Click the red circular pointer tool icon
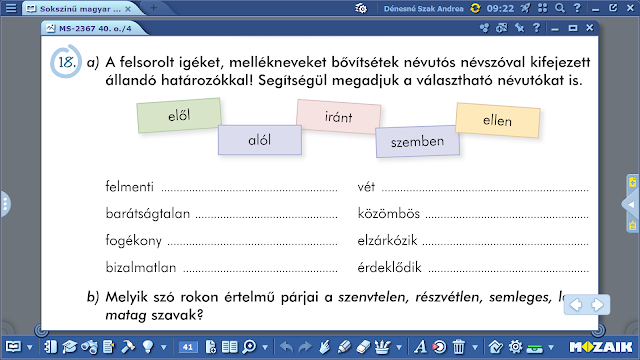640x360 pixels. tap(439, 347)
